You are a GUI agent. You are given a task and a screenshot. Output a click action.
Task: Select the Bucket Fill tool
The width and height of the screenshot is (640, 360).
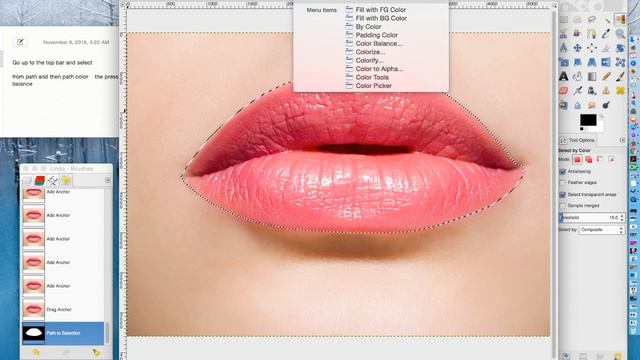point(578,76)
